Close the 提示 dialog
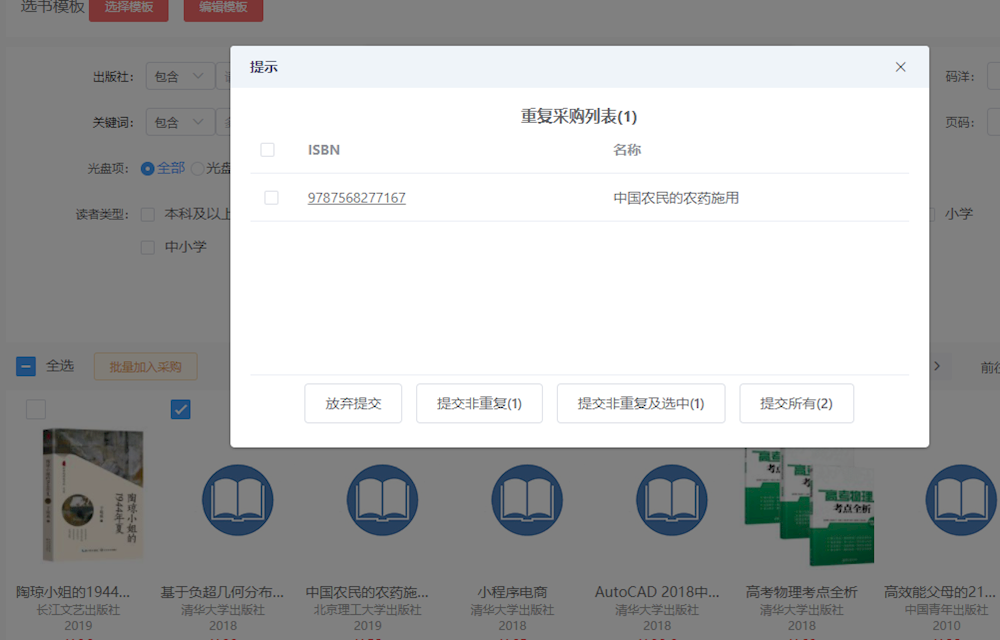 [900, 67]
